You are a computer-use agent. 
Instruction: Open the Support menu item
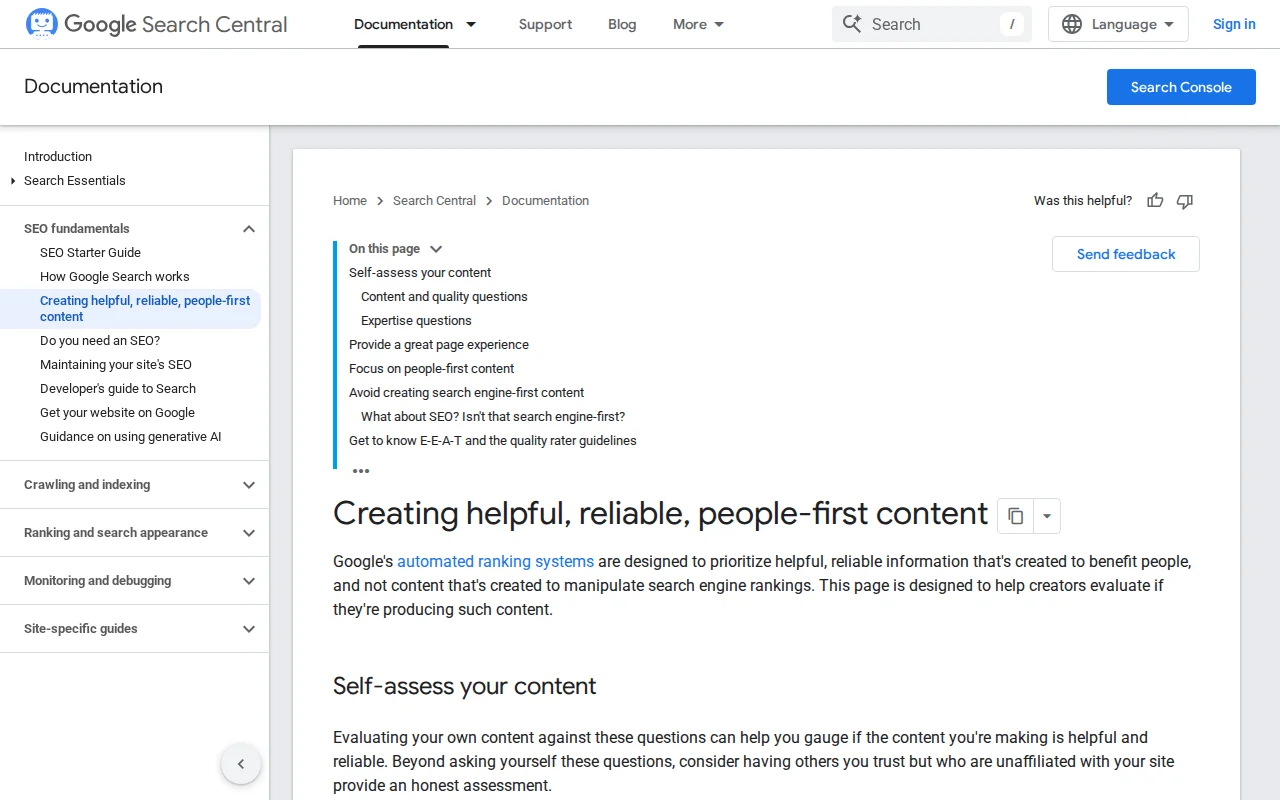click(545, 23)
